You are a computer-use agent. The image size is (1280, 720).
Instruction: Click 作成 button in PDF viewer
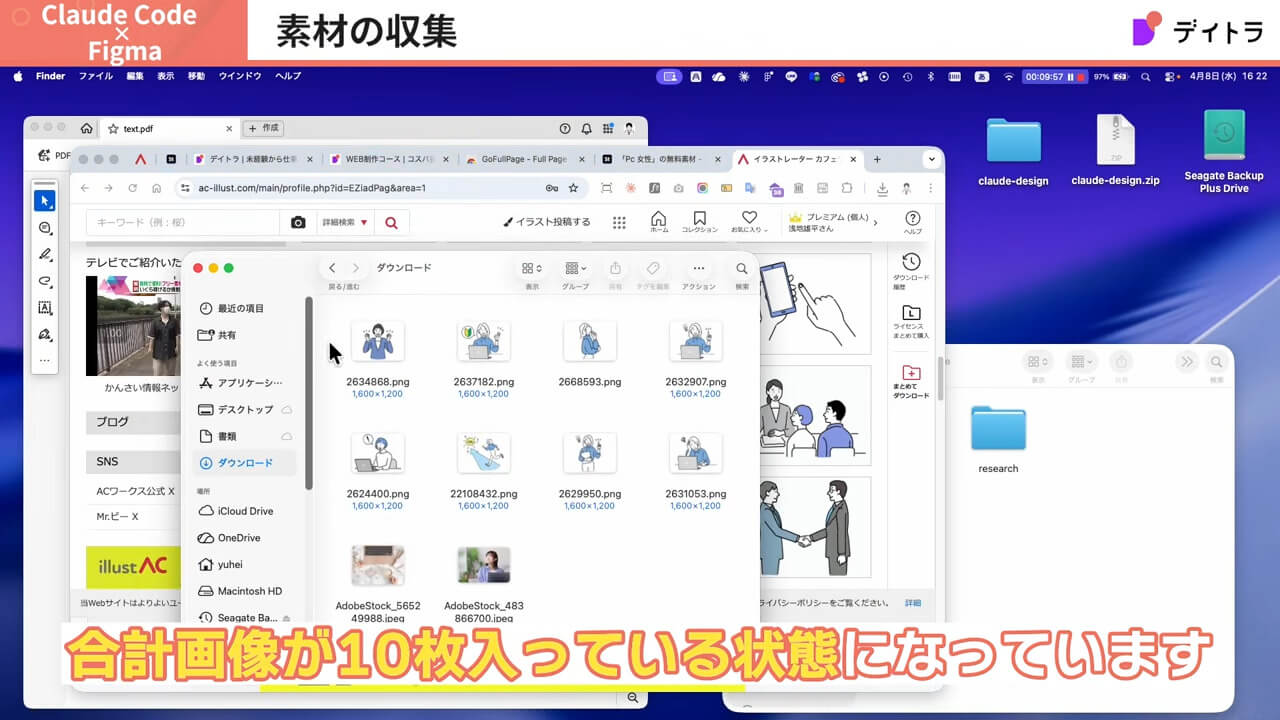click(264, 128)
